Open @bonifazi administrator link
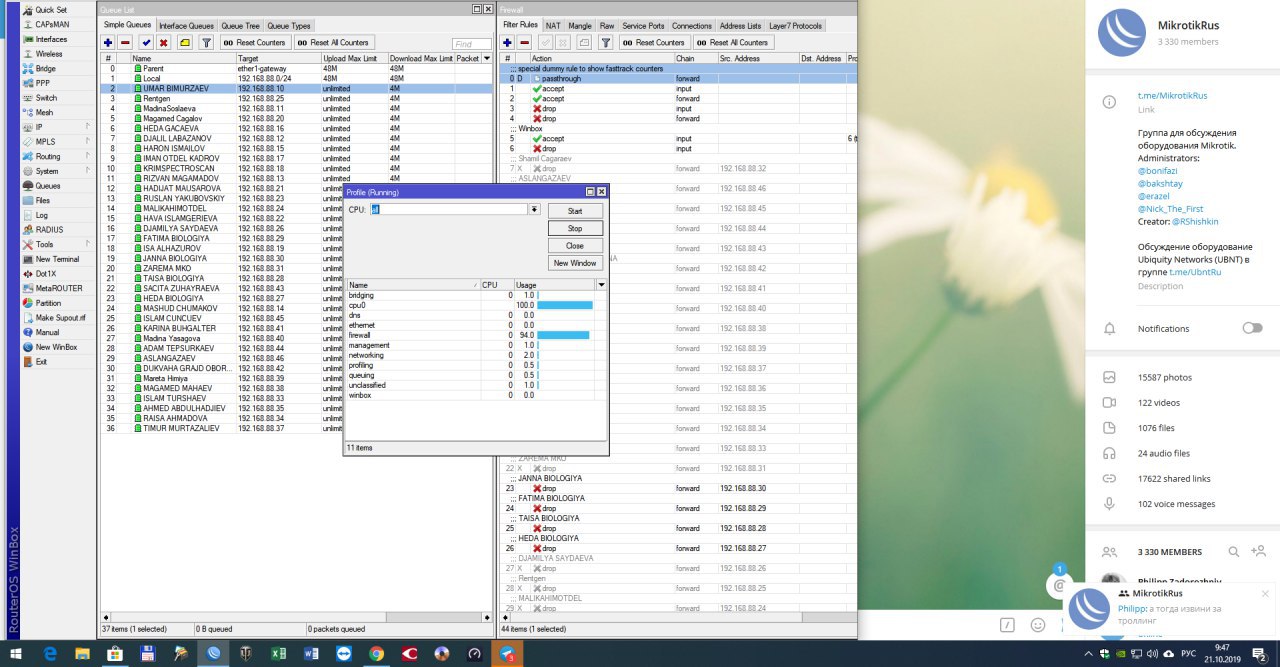The height and width of the screenshot is (667, 1280). point(1157,171)
